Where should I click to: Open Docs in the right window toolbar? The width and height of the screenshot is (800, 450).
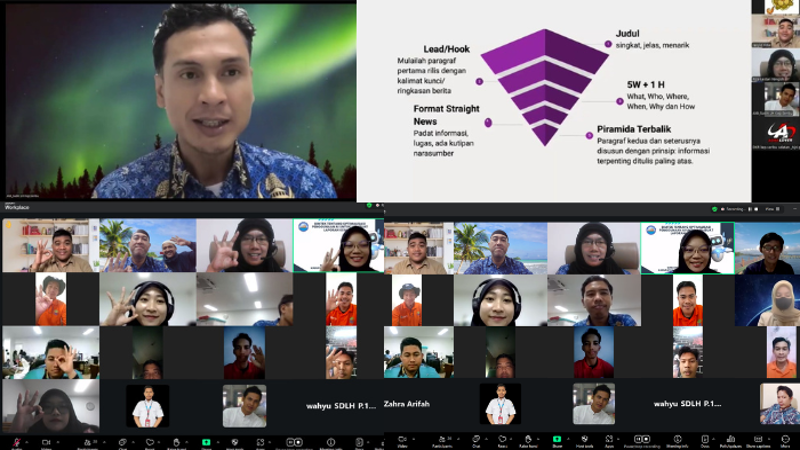[705, 440]
